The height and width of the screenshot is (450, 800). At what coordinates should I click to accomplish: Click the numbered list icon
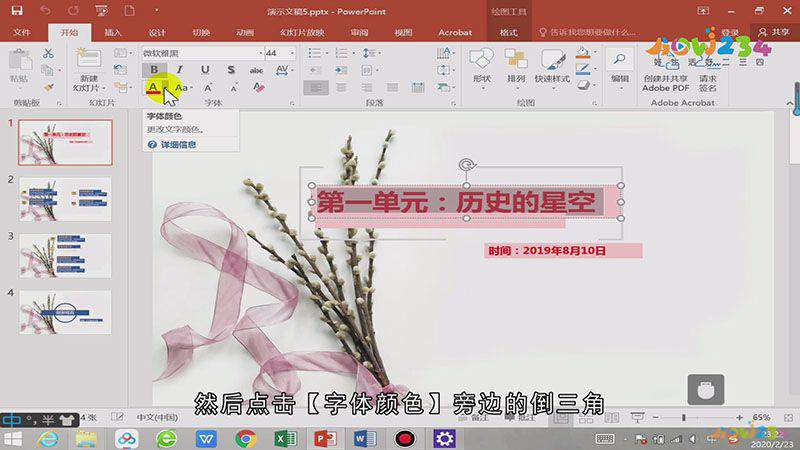click(x=343, y=53)
